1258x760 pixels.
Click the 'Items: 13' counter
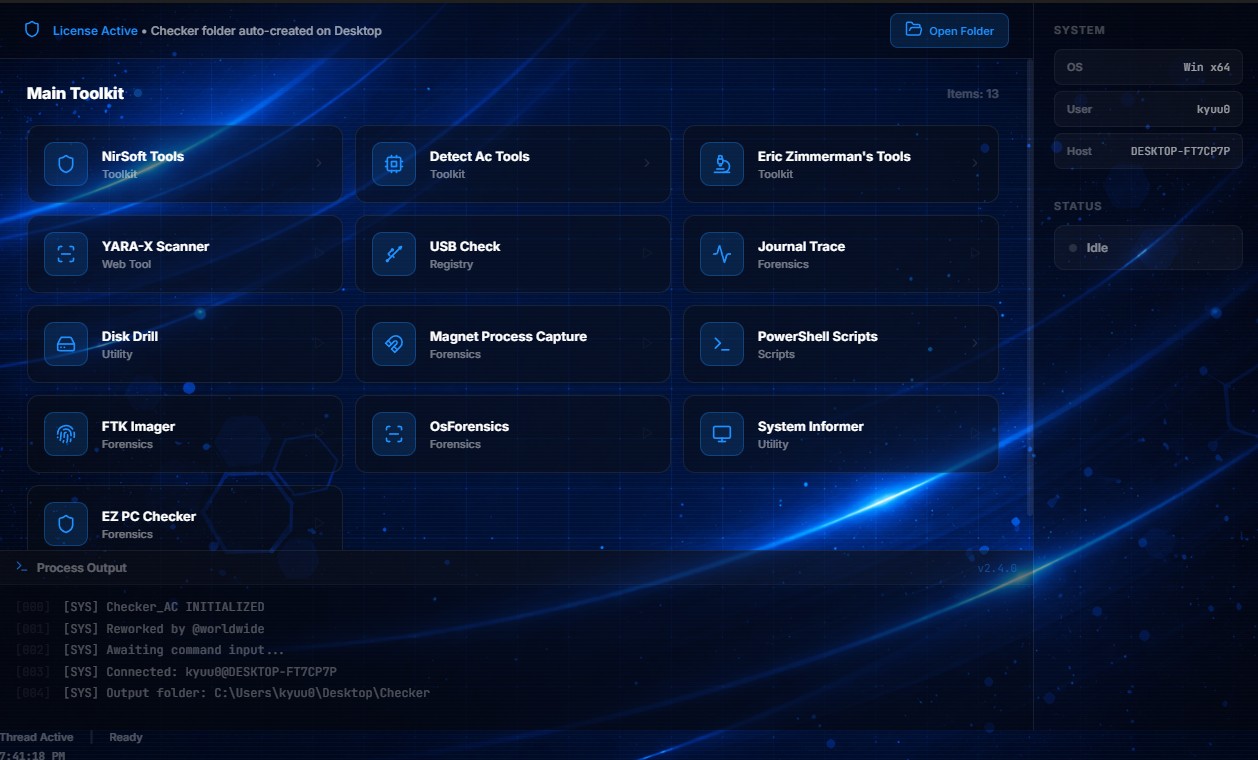[973, 94]
